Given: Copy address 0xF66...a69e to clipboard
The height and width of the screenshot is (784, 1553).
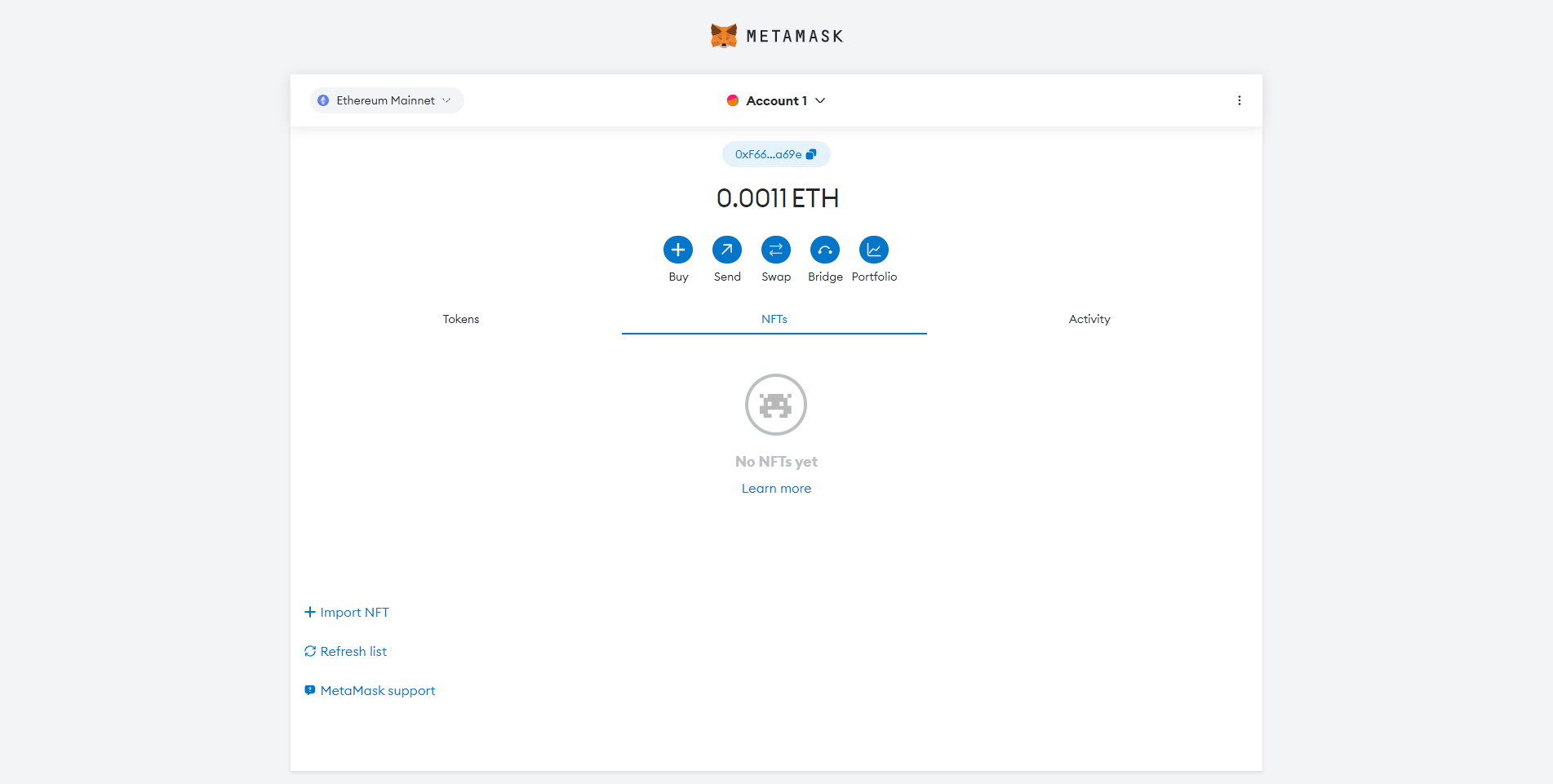Looking at the screenshot, I should tap(776, 154).
